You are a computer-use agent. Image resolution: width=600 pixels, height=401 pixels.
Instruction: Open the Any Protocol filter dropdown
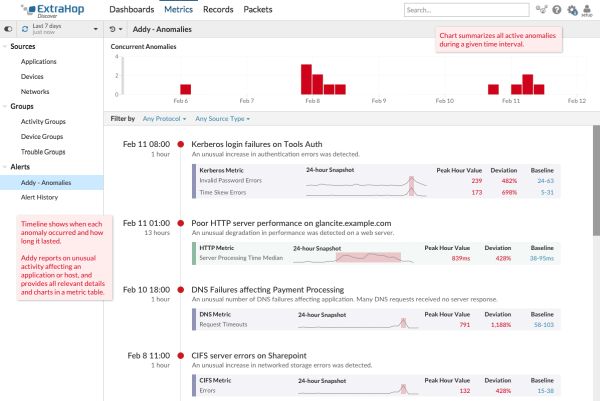164,119
